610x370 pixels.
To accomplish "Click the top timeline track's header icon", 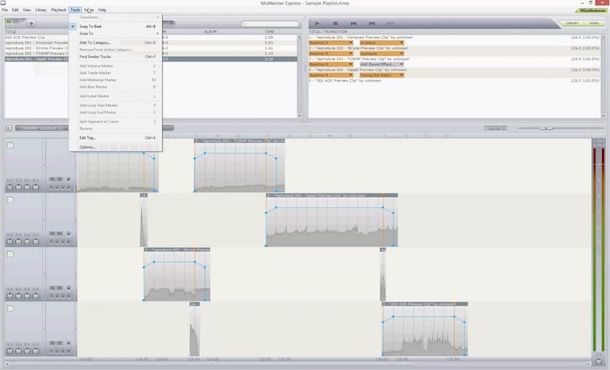I will (x=11, y=146).
